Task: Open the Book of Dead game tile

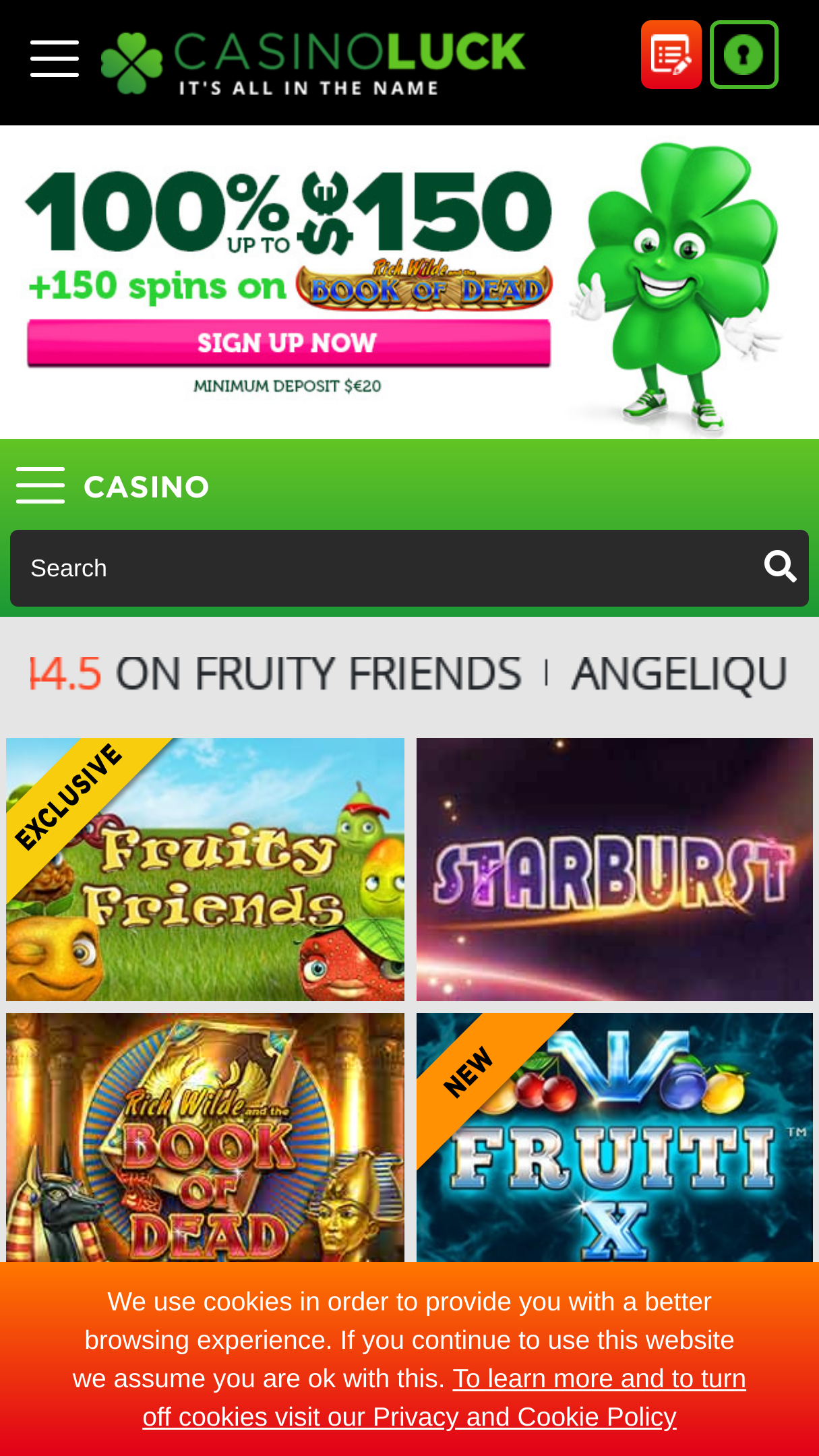Action: pyautogui.click(x=206, y=1137)
